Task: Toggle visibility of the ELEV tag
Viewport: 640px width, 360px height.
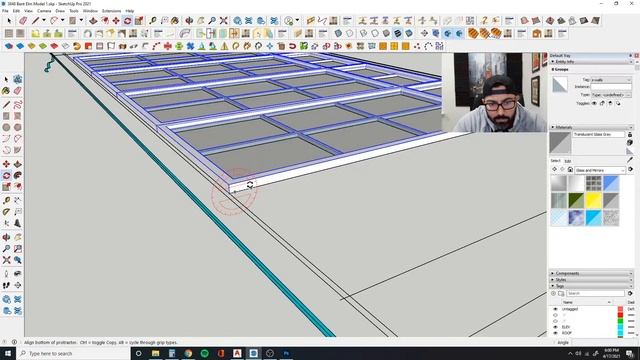Action: (x=555, y=327)
